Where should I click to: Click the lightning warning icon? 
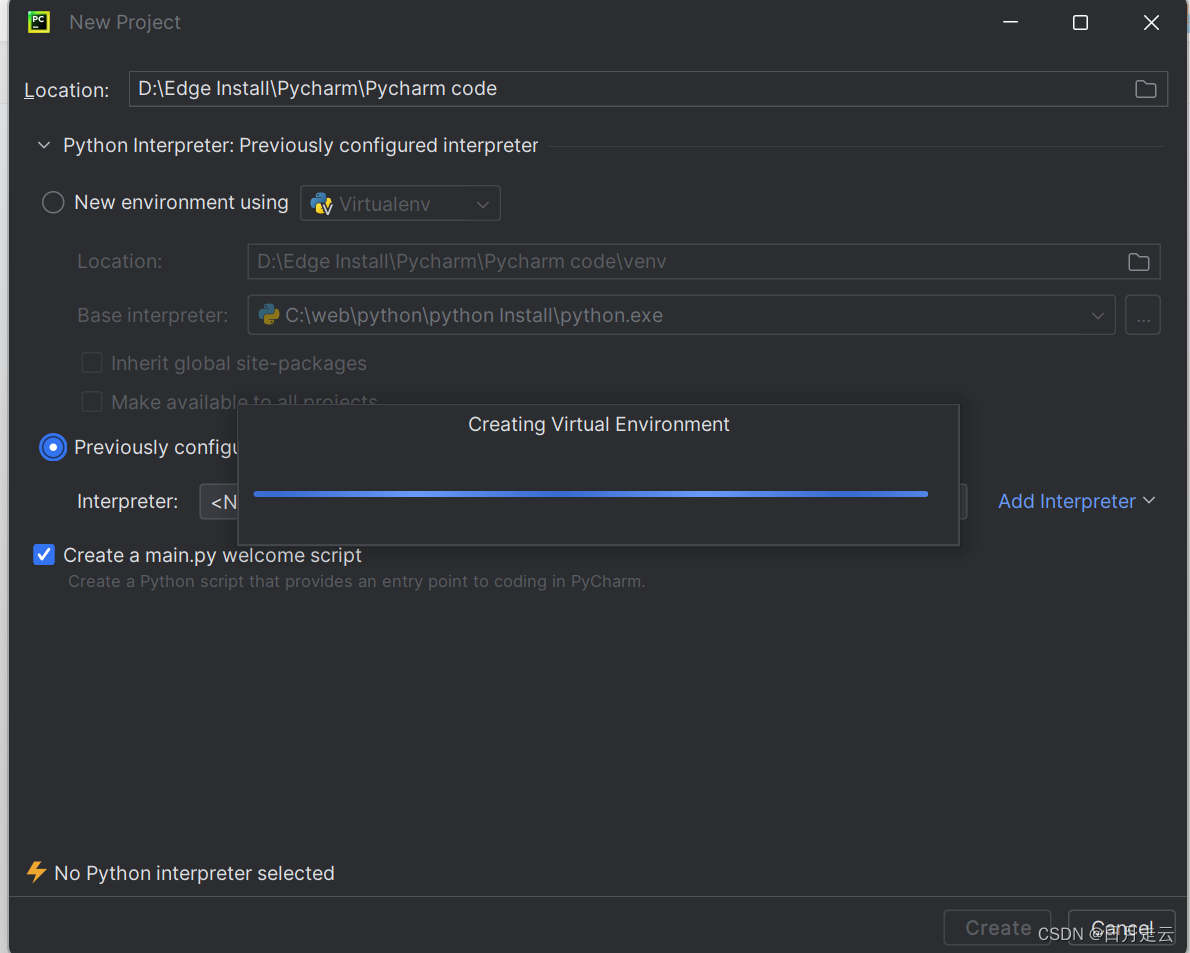click(x=36, y=872)
